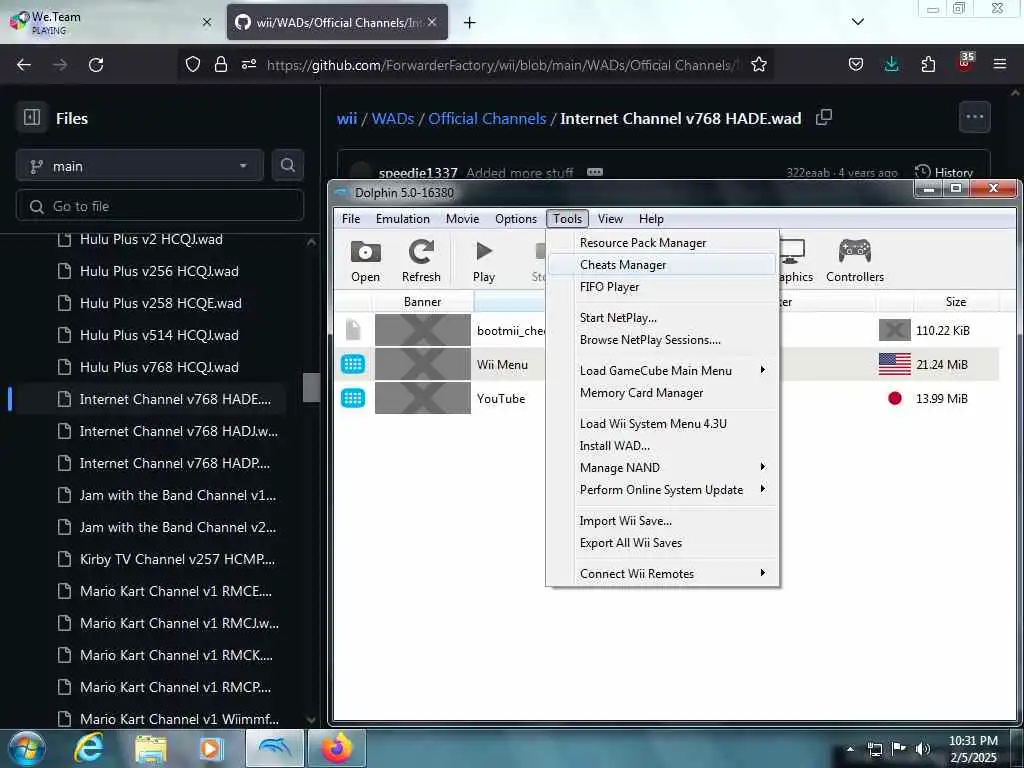Open the Firefox downloads arrow icon

pos(891,65)
